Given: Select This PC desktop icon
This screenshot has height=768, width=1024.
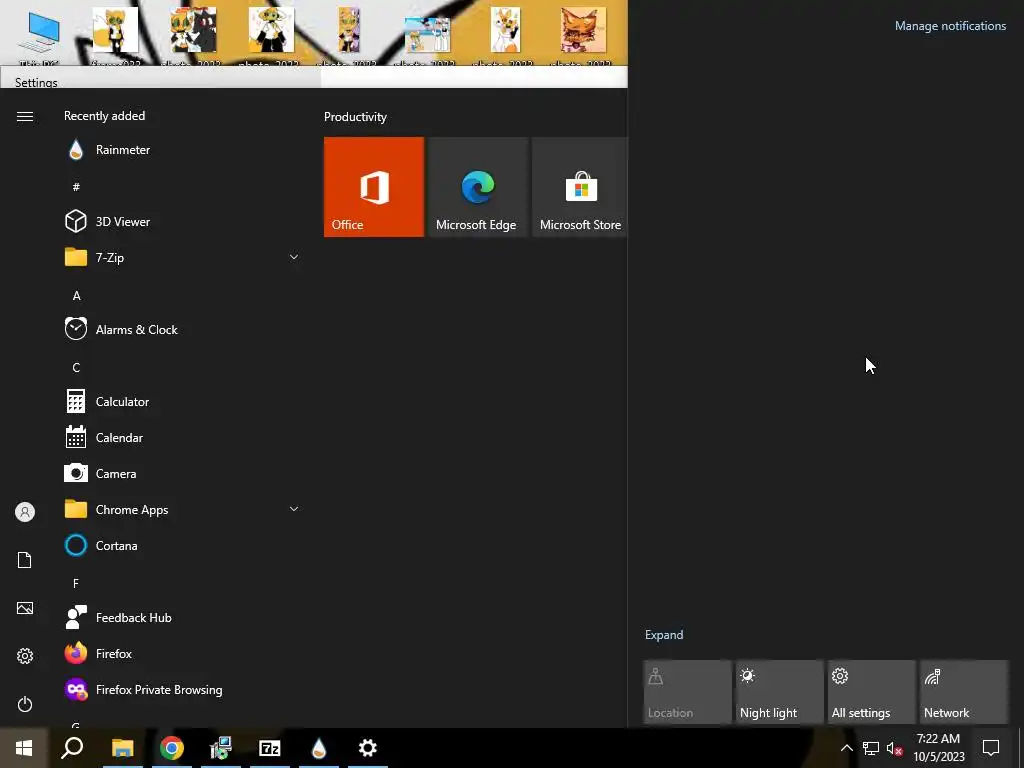Looking at the screenshot, I should click(x=39, y=38).
